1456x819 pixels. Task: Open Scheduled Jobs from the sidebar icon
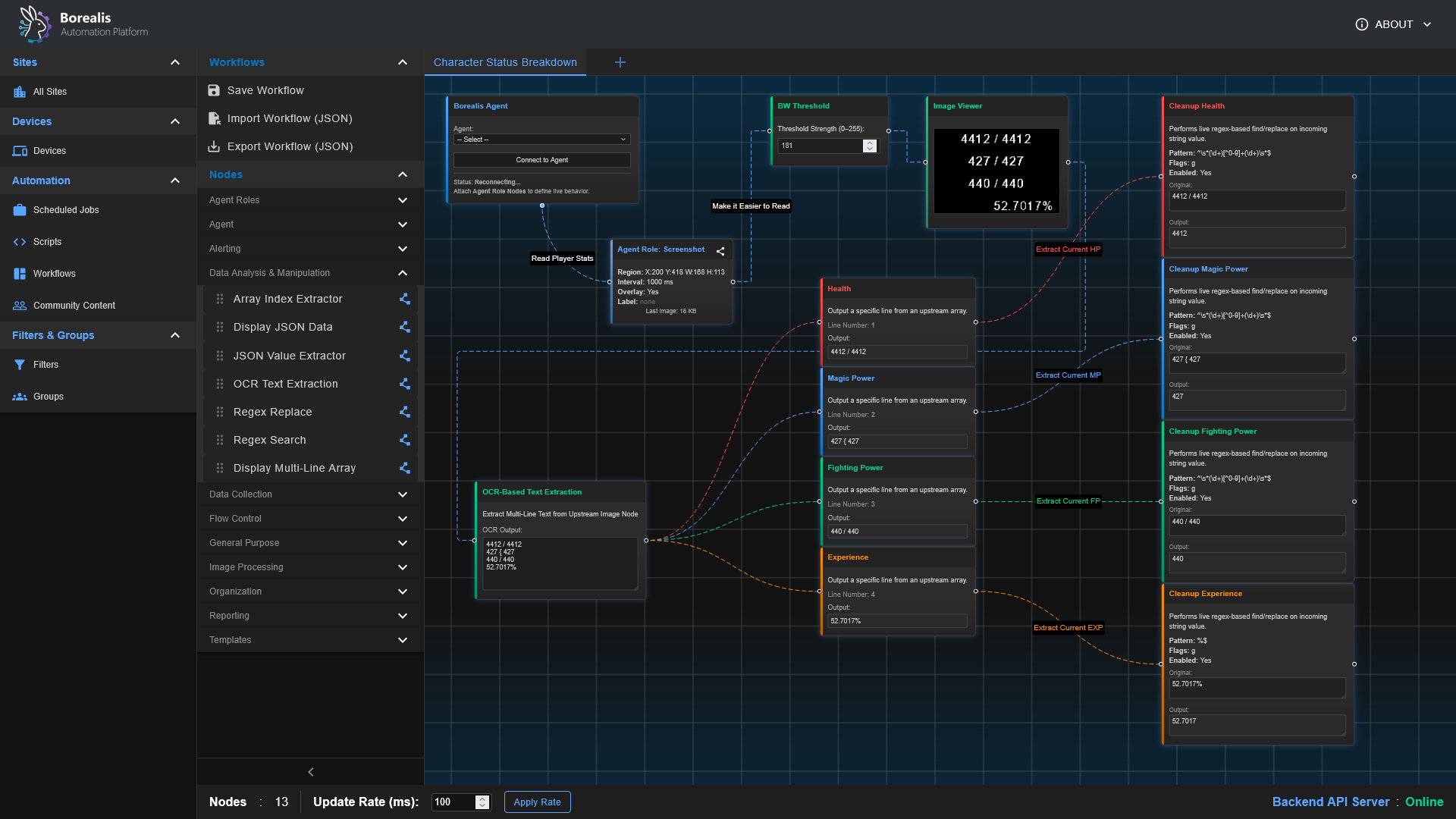18,210
